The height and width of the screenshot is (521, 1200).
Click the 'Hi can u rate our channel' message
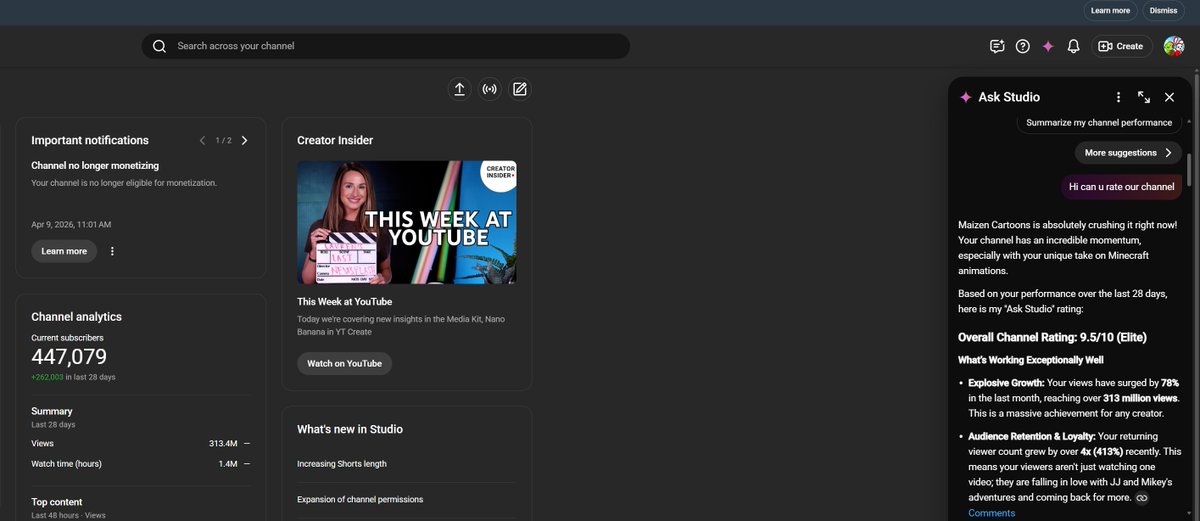[1121, 186]
